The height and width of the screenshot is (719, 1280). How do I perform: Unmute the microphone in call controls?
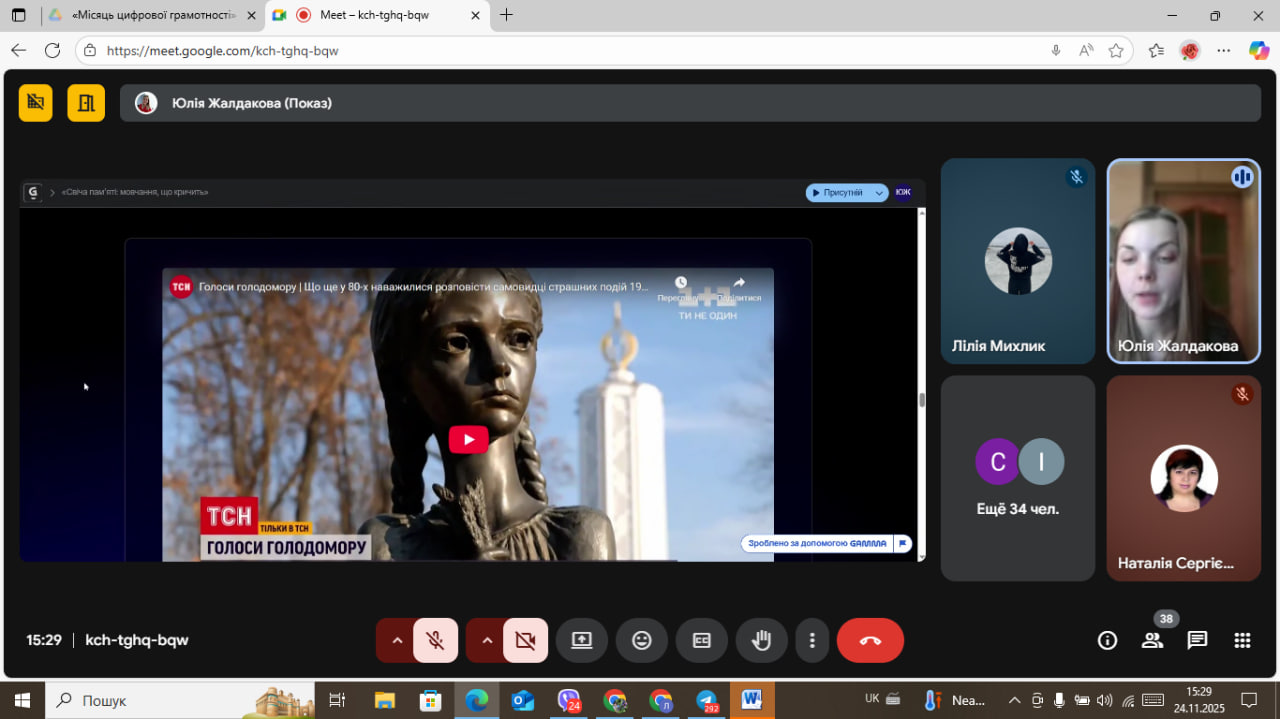436,641
